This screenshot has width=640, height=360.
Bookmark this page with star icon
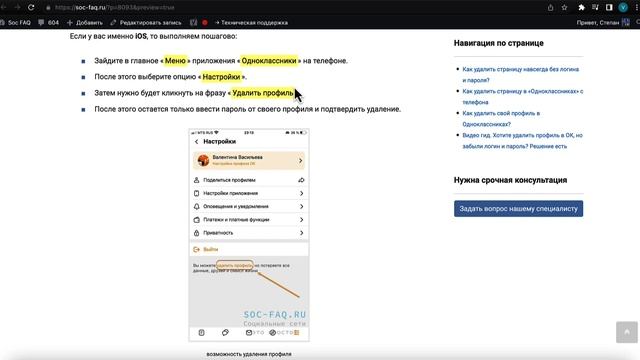coord(564,8)
